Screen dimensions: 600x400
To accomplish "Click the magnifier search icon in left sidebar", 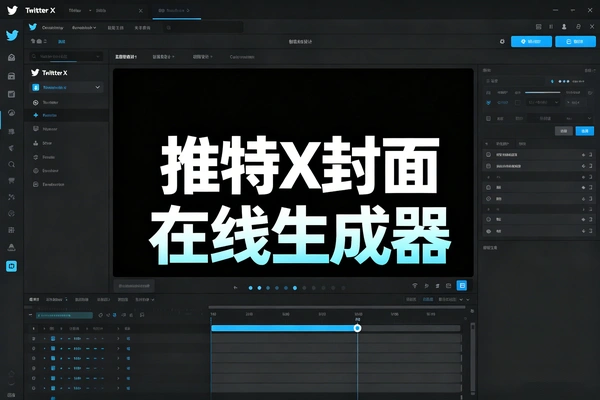I will [x=11, y=165].
